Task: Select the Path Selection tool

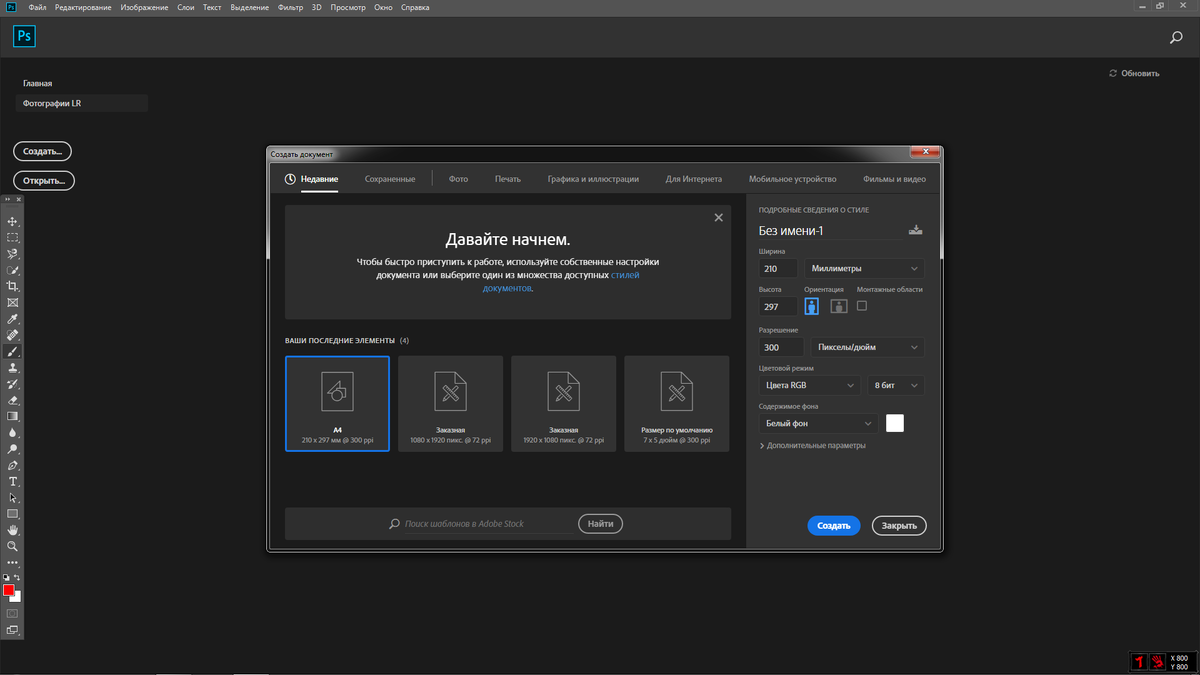Action: pyautogui.click(x=13, y=498)
